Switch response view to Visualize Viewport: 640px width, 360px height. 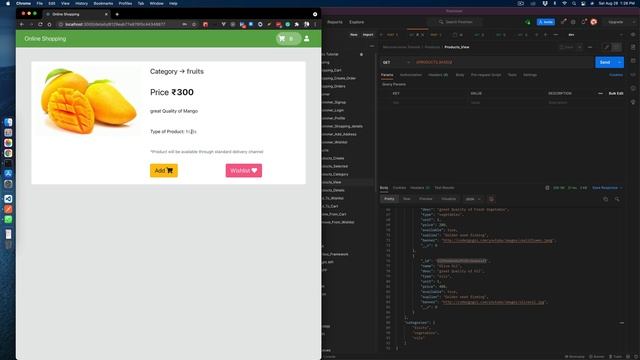point(448,199)
